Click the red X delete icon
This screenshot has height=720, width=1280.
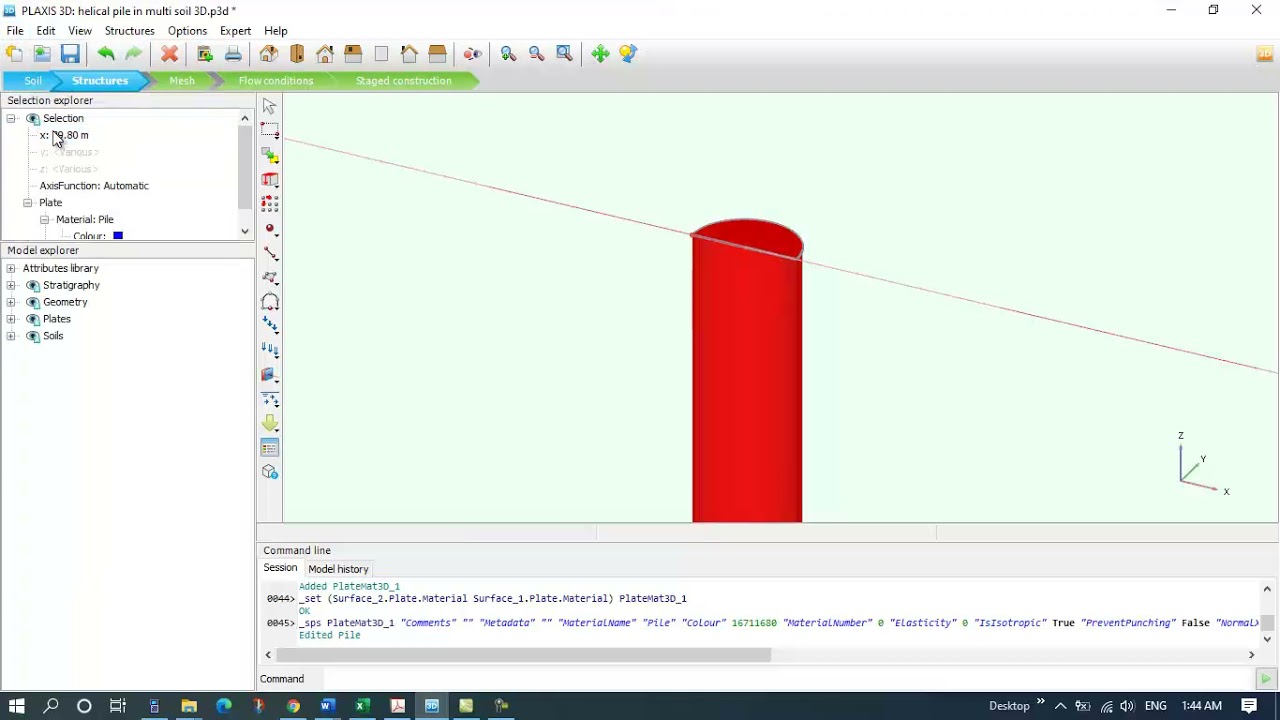[x=169, y=54]
